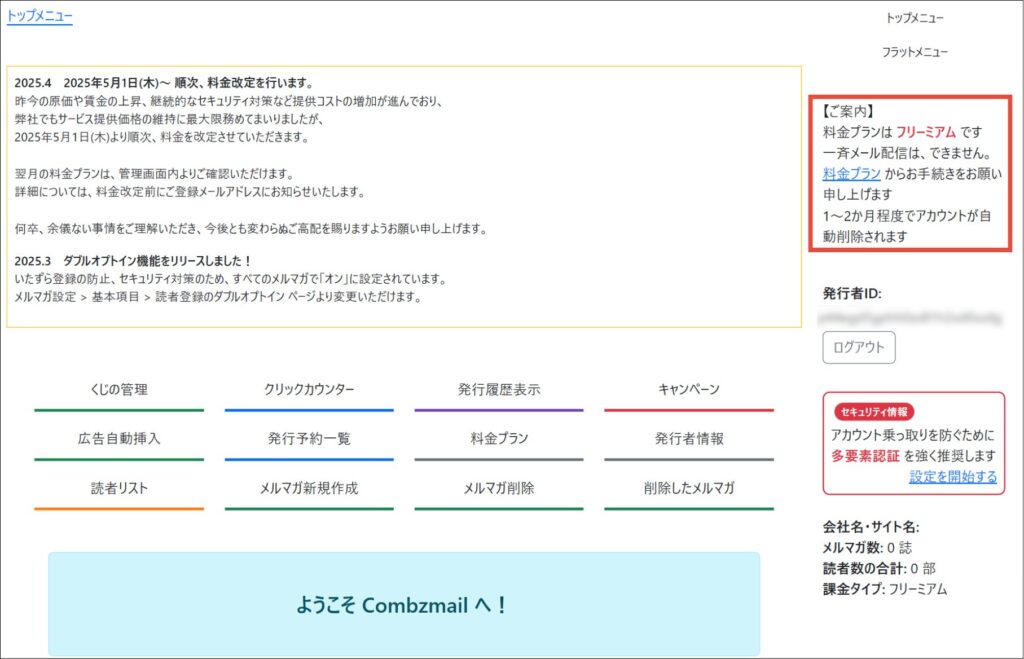Click the ようこそ Combzmail へ！ banner

click(404, 604)
